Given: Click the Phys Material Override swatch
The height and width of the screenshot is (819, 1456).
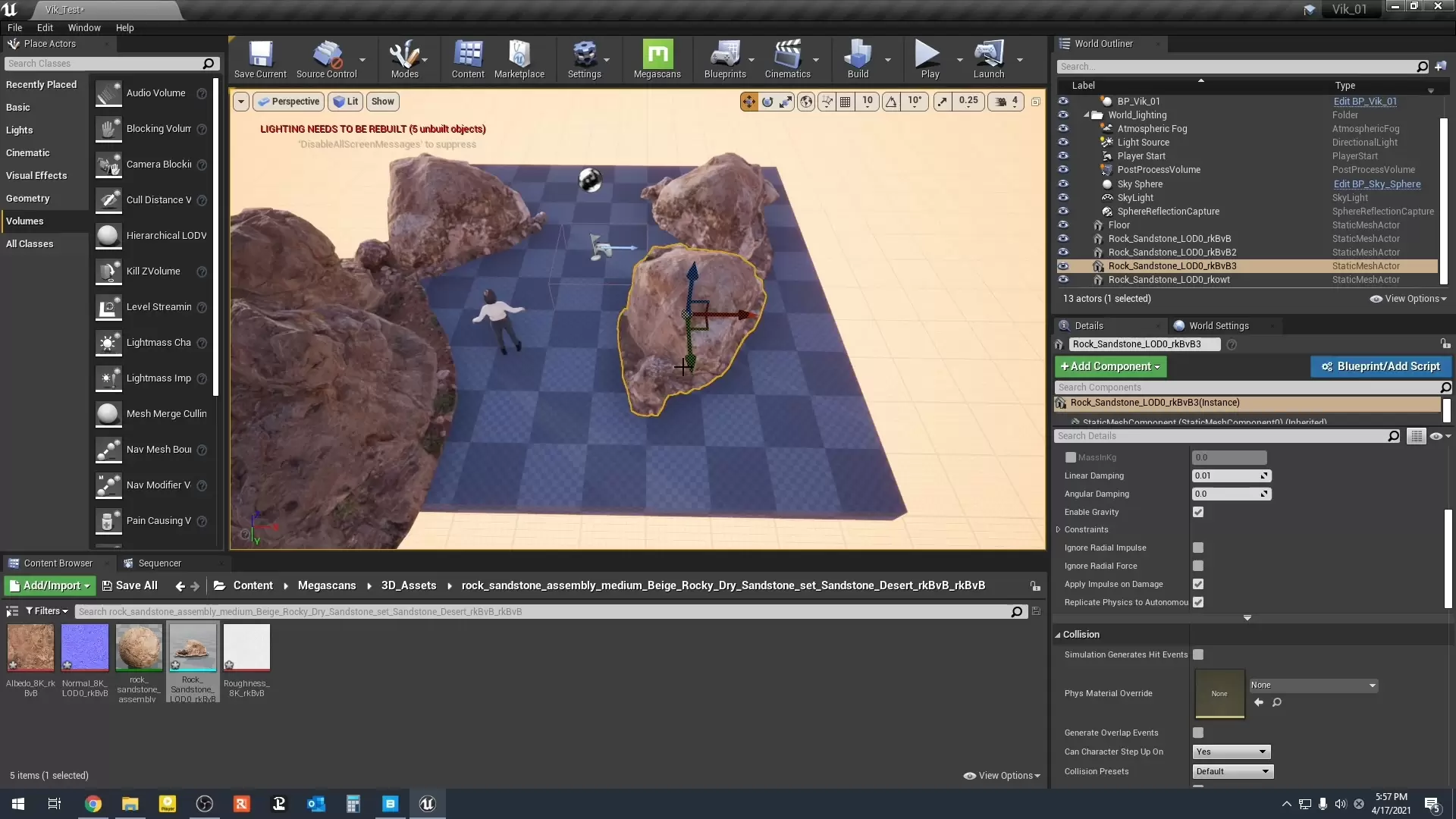Looking at the screenshot, I should point(1219,693).
